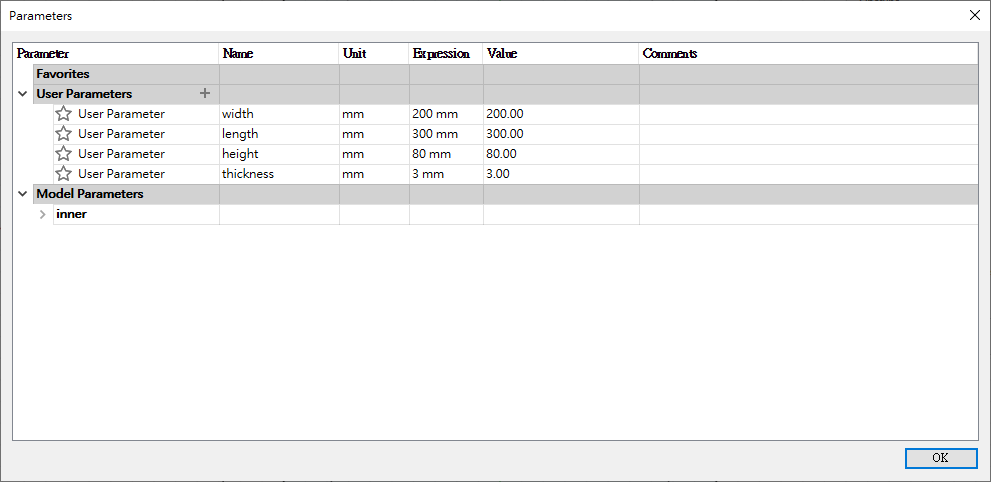Click the Comments column header
The width and height of the screenshot is (991, 482).
tap(670, 53)
